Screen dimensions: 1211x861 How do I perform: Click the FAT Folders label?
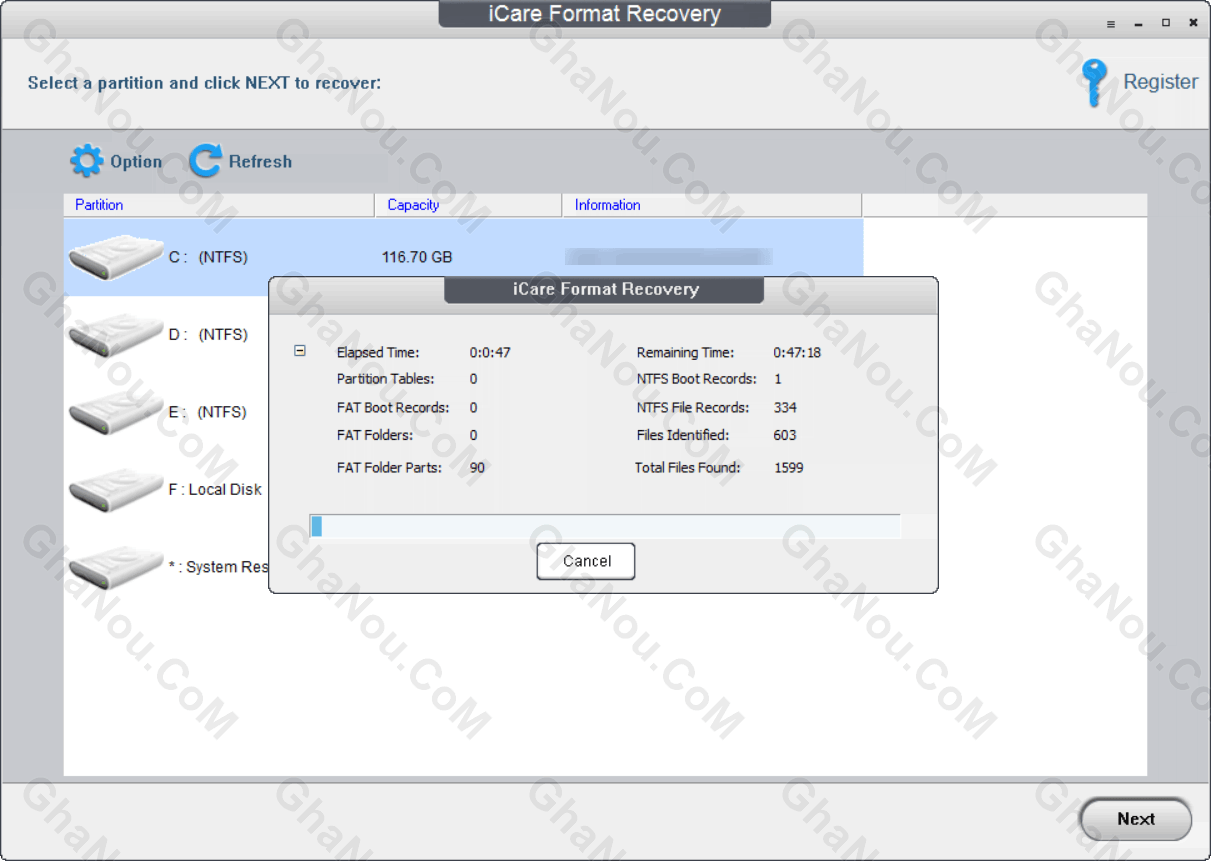[375, 435]
